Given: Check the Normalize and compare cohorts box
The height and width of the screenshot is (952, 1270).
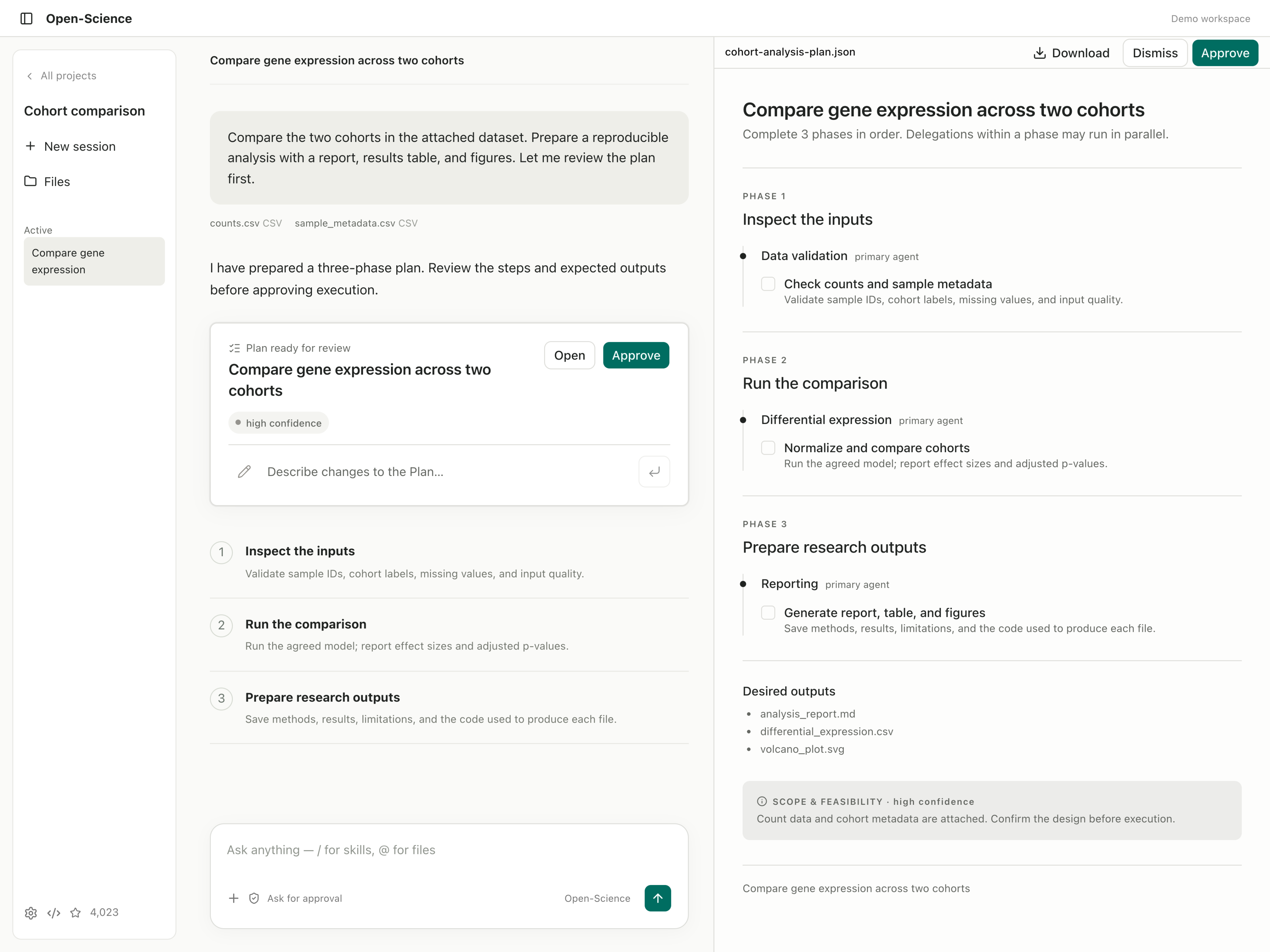Looking at the screenshot, I should (x=768, y=448).
